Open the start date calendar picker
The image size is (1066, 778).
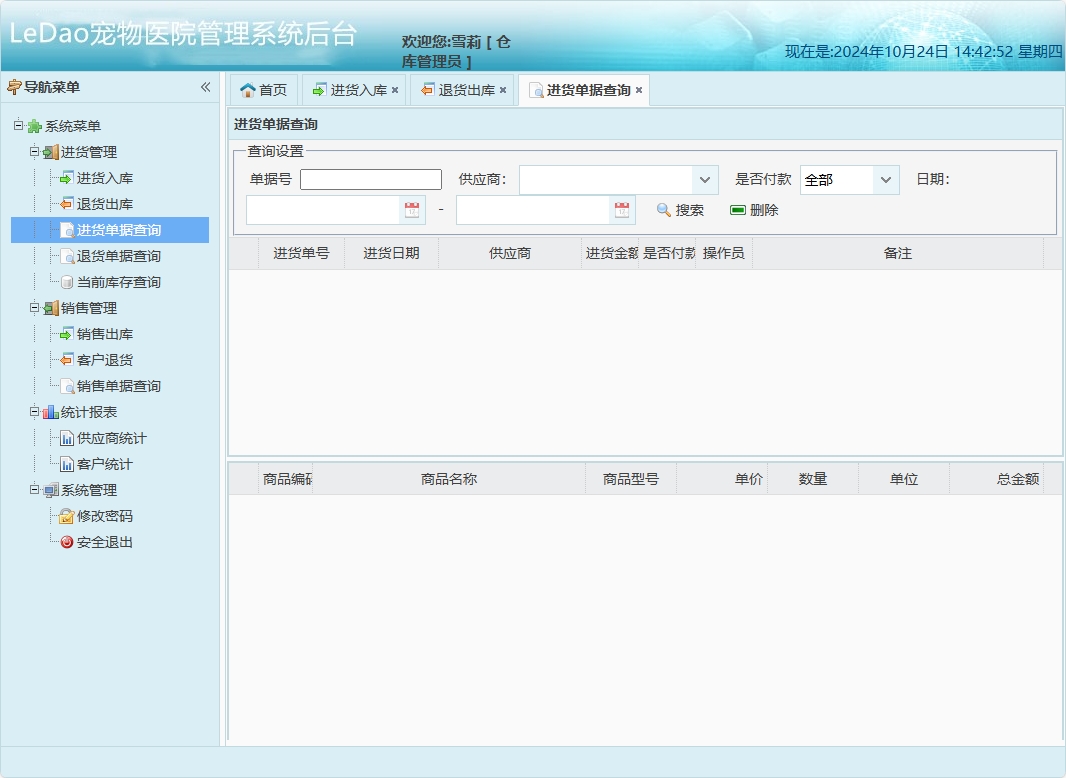[x=413, y=209]
